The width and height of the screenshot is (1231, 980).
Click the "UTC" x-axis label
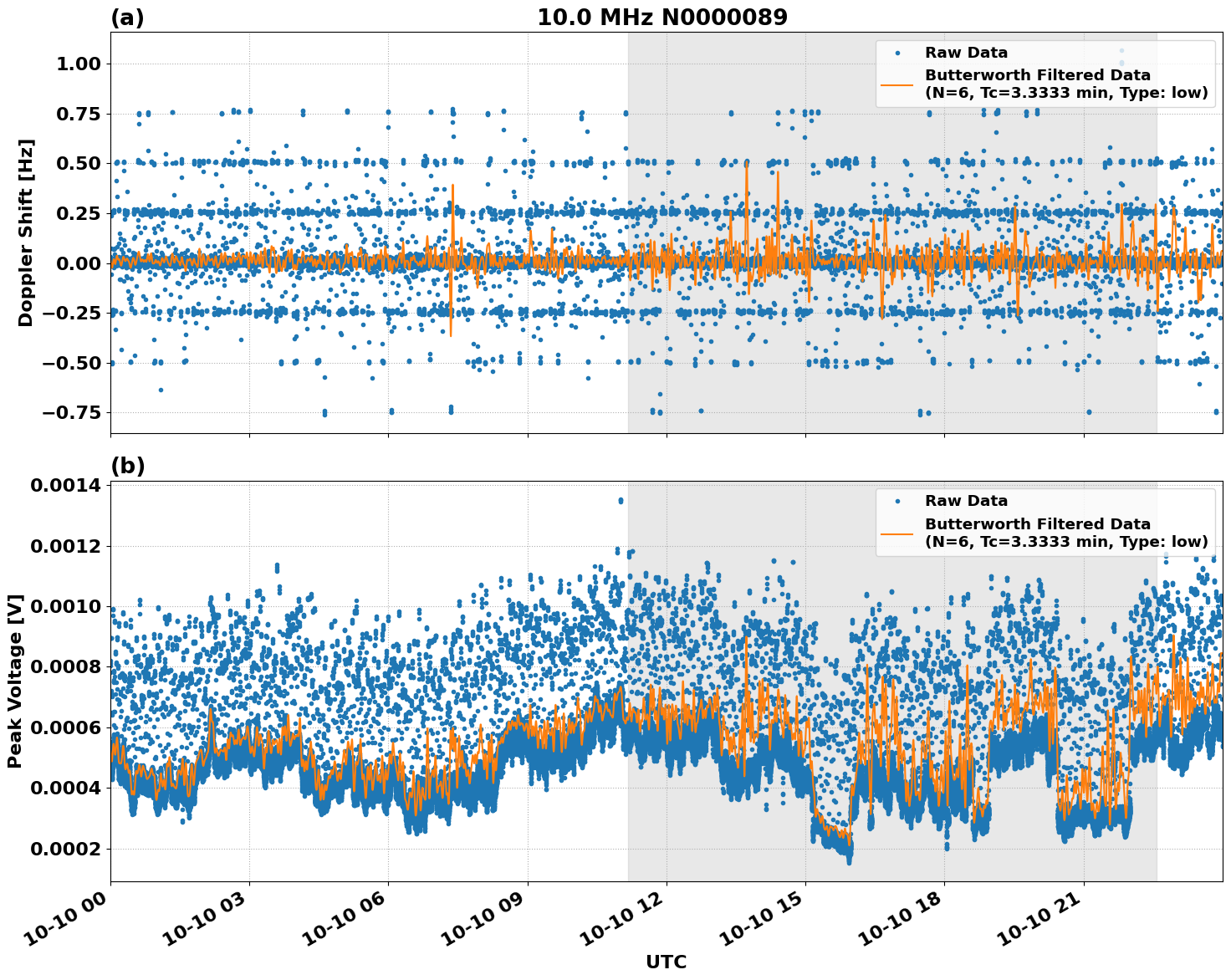[666, 962]
